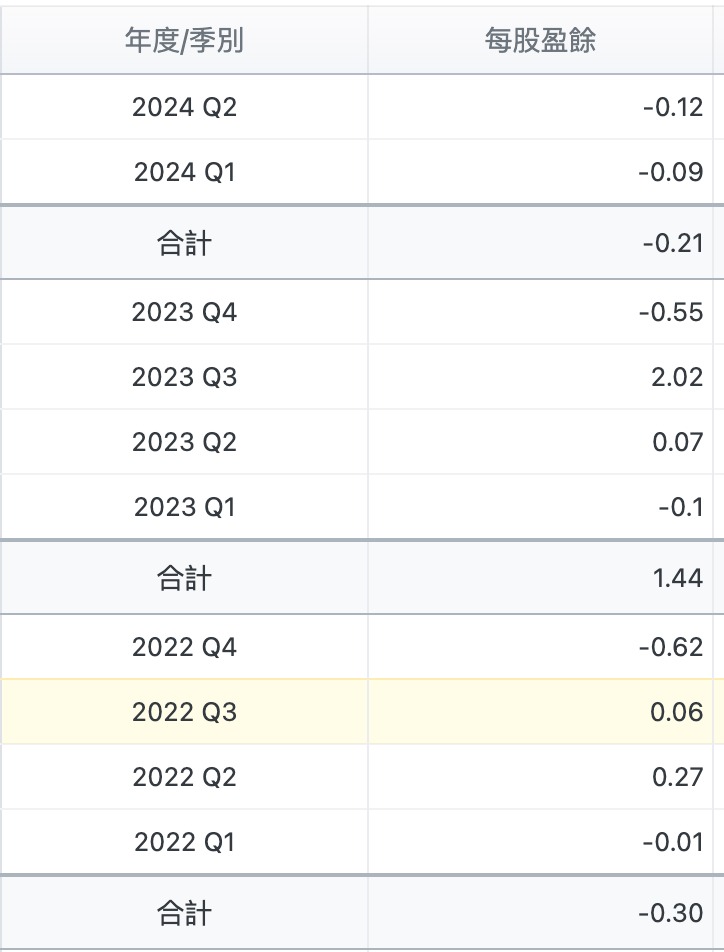This screenshot has height=952, width=724.
Task: Select the 2023 Q2 row label
Action: (184, 442)
